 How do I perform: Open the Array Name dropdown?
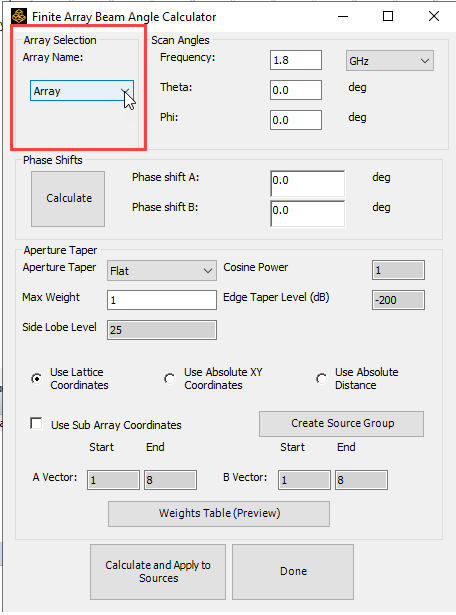pos(82,91)
